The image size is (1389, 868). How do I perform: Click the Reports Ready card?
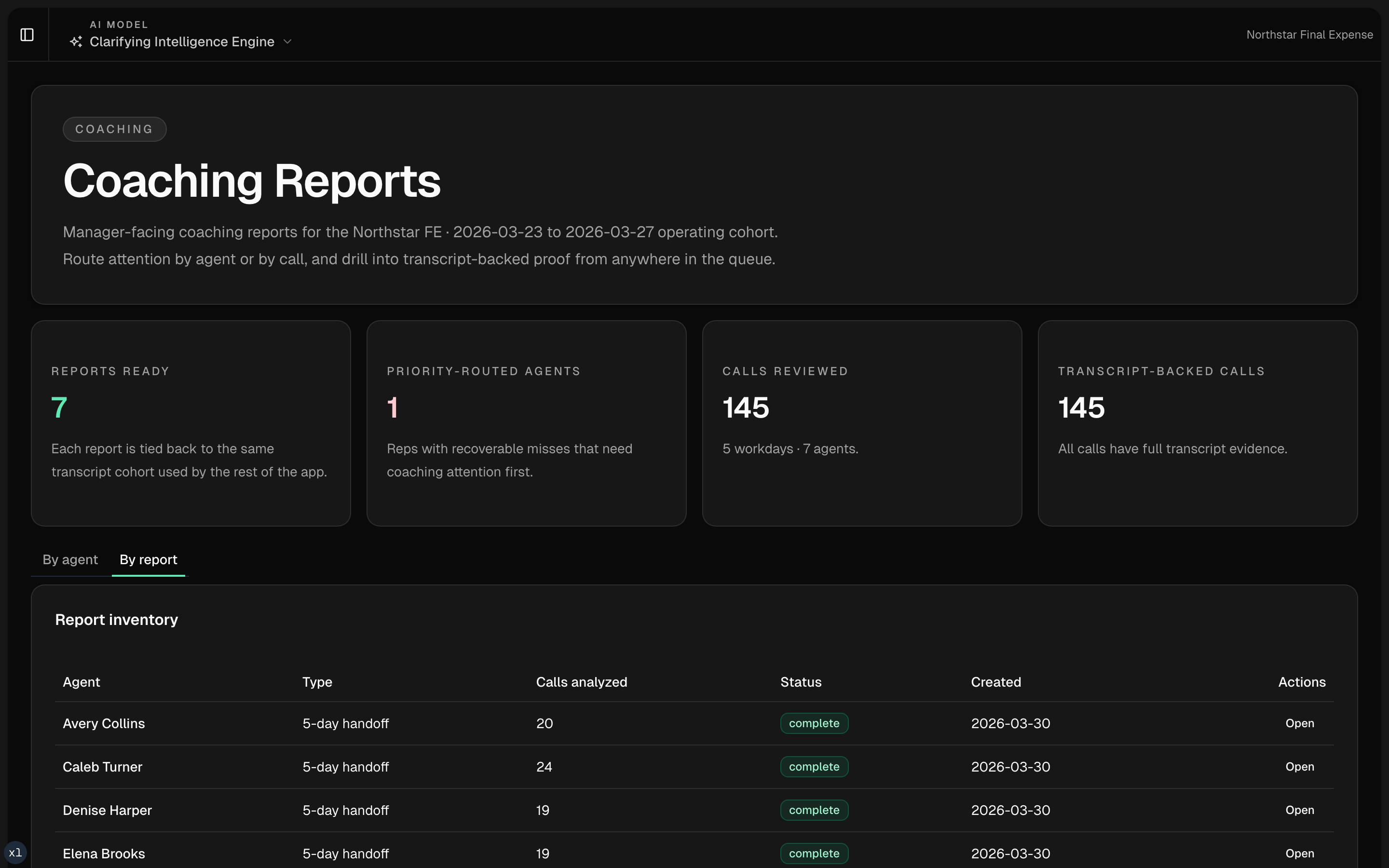tap(191, 423)
